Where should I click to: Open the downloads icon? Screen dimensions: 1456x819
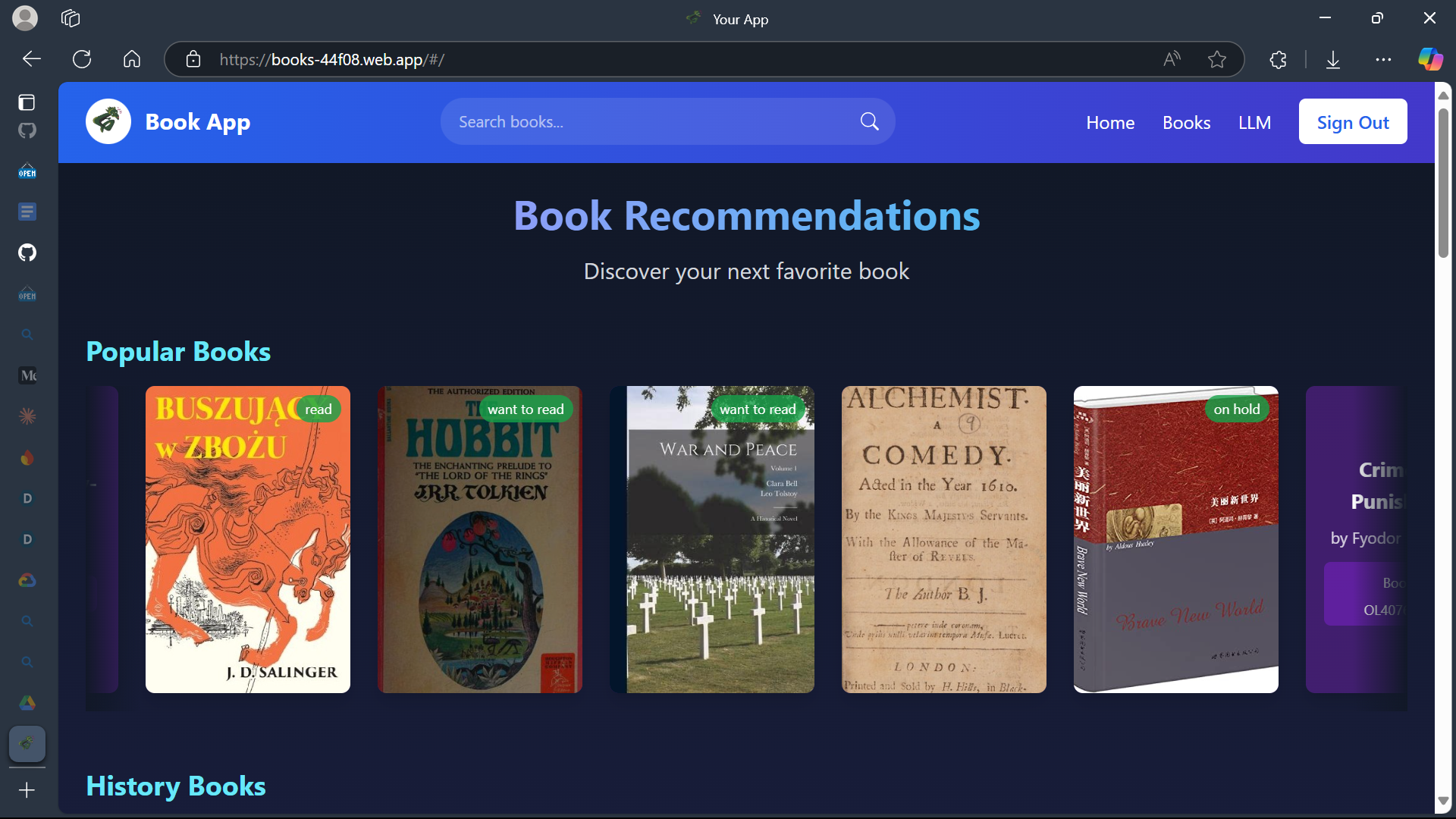(1333, 59)
